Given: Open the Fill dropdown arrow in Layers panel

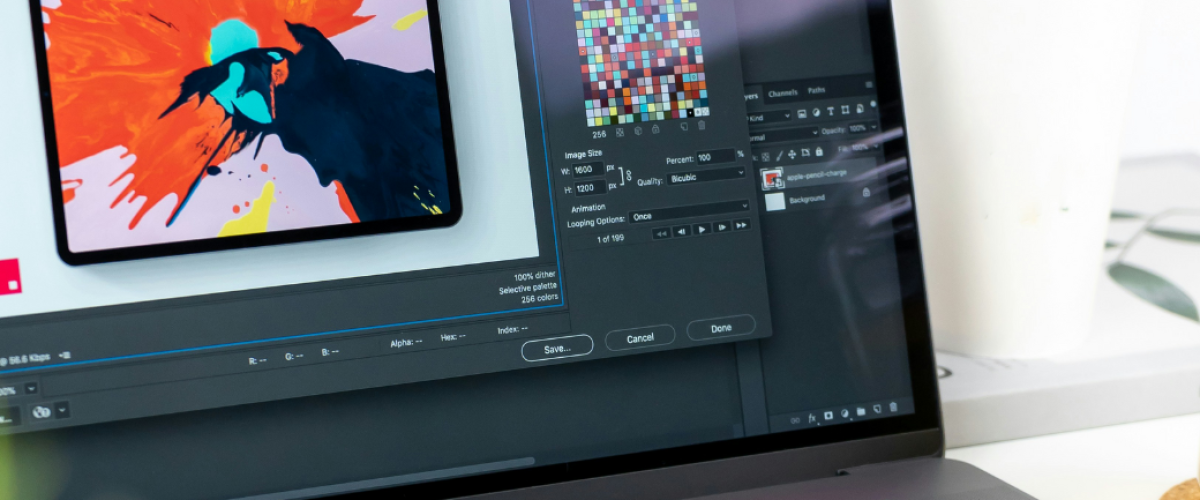Looking at the screenshot, I should (x=875, y=146).
